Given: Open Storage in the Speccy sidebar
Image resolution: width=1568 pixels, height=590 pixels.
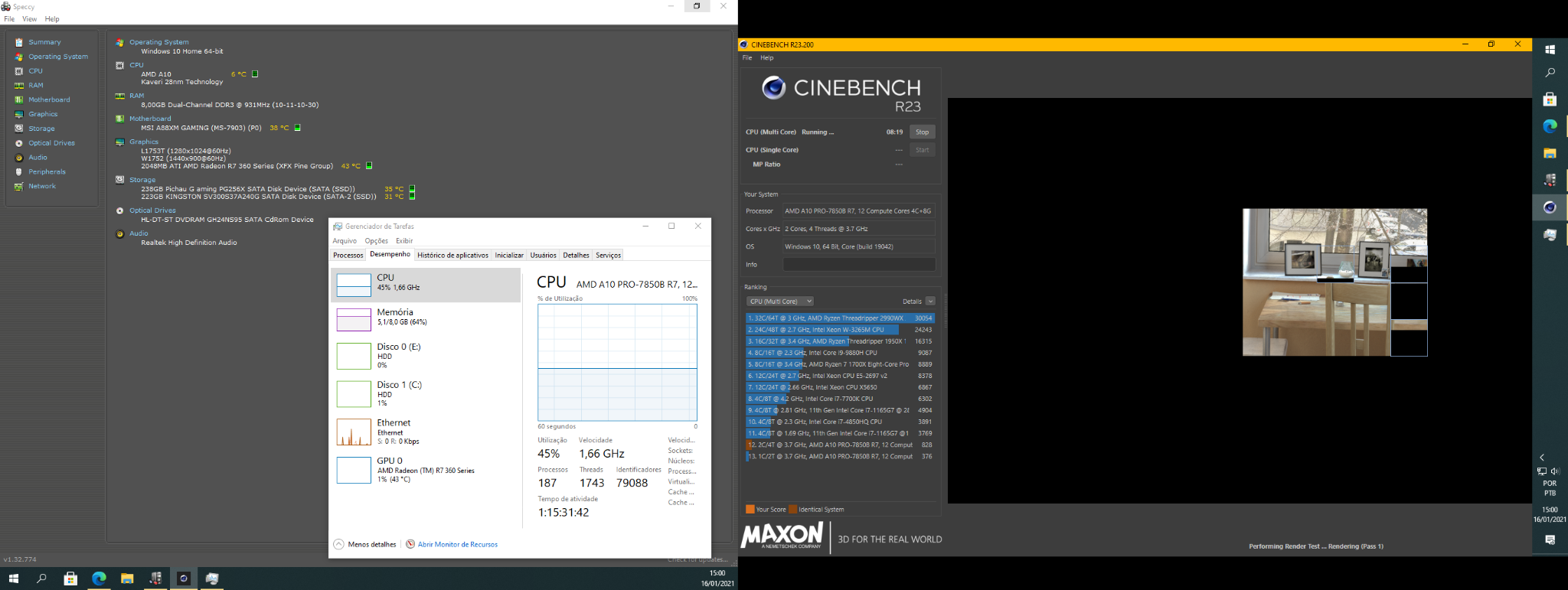Looking at the screenshot, I should click(41, 129).
